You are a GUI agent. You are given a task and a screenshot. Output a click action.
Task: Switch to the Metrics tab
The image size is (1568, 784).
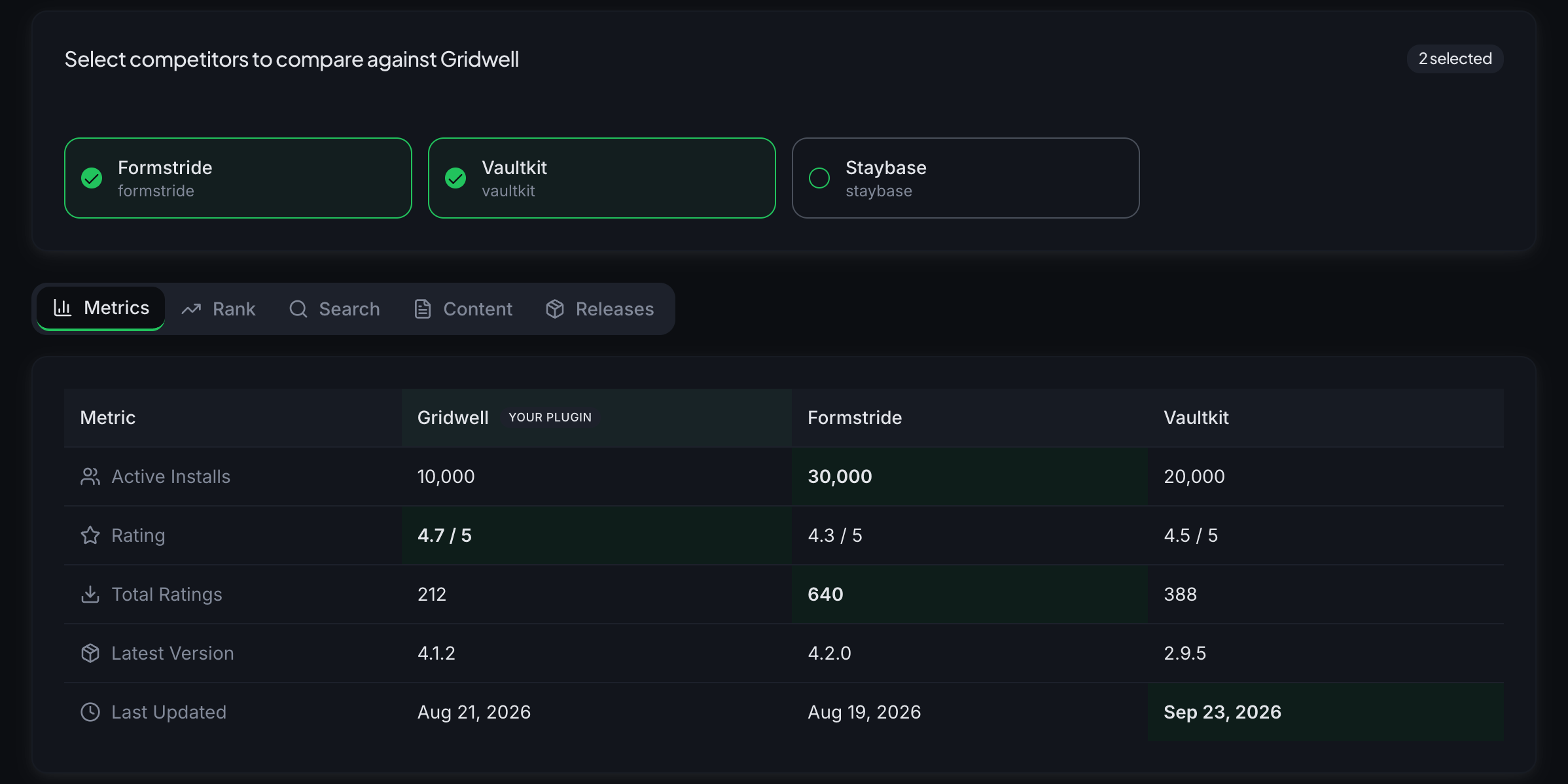click(101, 308)
